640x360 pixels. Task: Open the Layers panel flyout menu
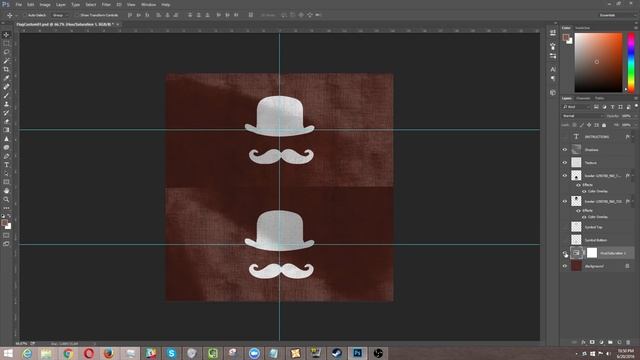point(636,98)
